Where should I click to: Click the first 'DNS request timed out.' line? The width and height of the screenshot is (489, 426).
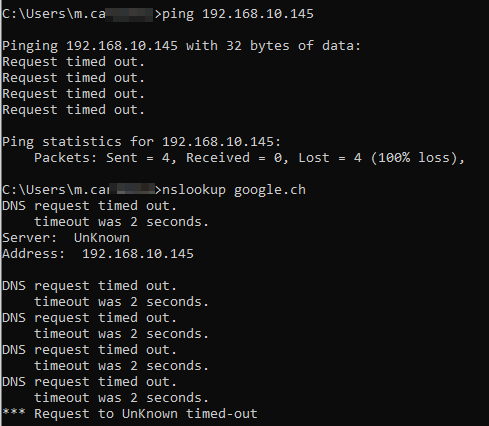pos(89,206)
